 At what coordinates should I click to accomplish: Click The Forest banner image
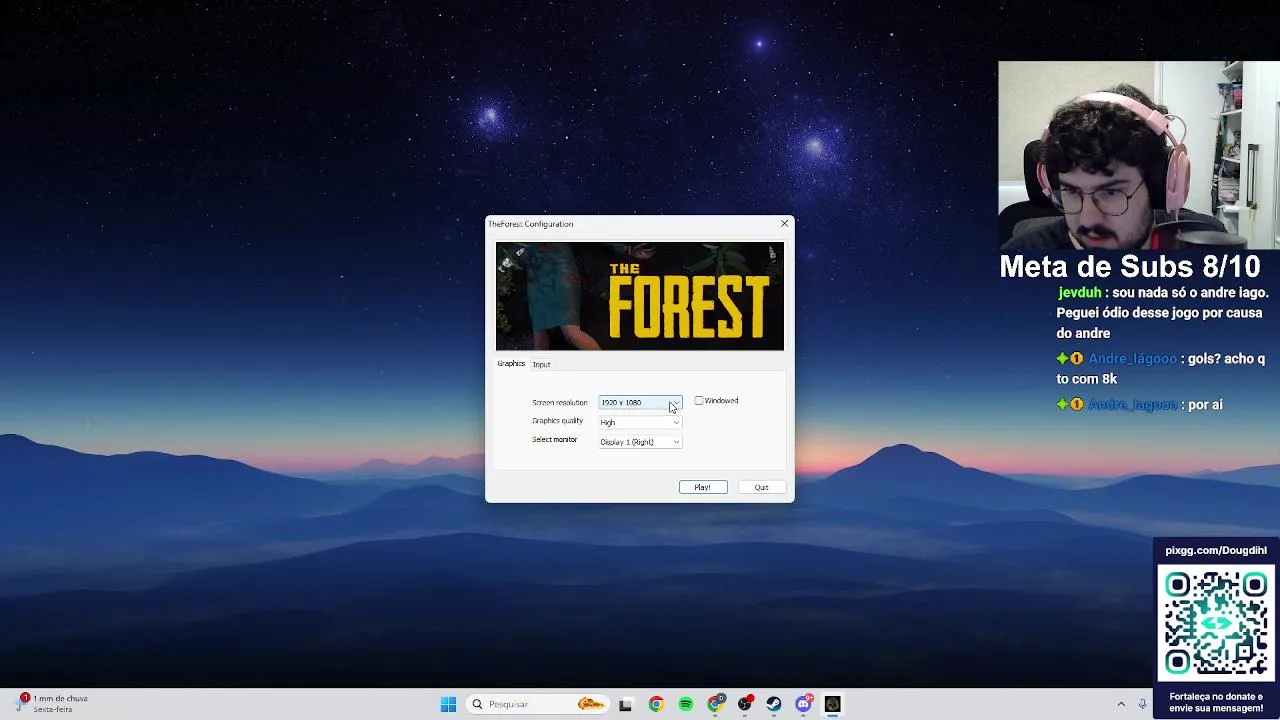tap(640, 296)
